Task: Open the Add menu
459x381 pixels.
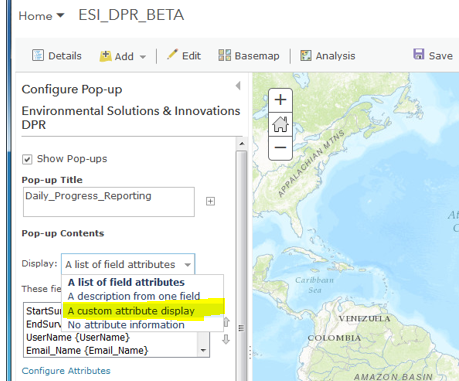Action: tap(123, 56)
